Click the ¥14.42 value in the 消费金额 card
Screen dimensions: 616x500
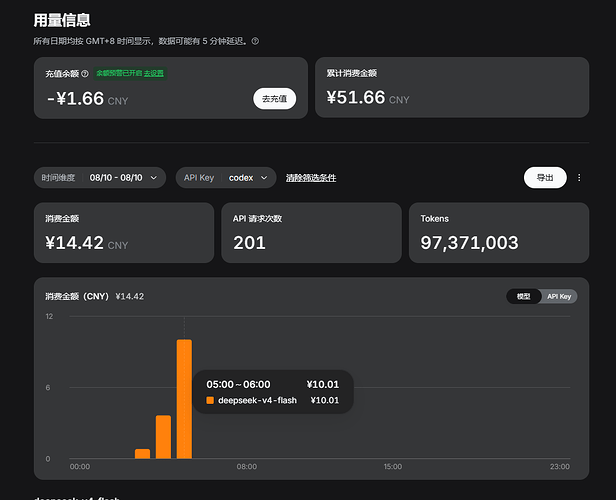75,243
